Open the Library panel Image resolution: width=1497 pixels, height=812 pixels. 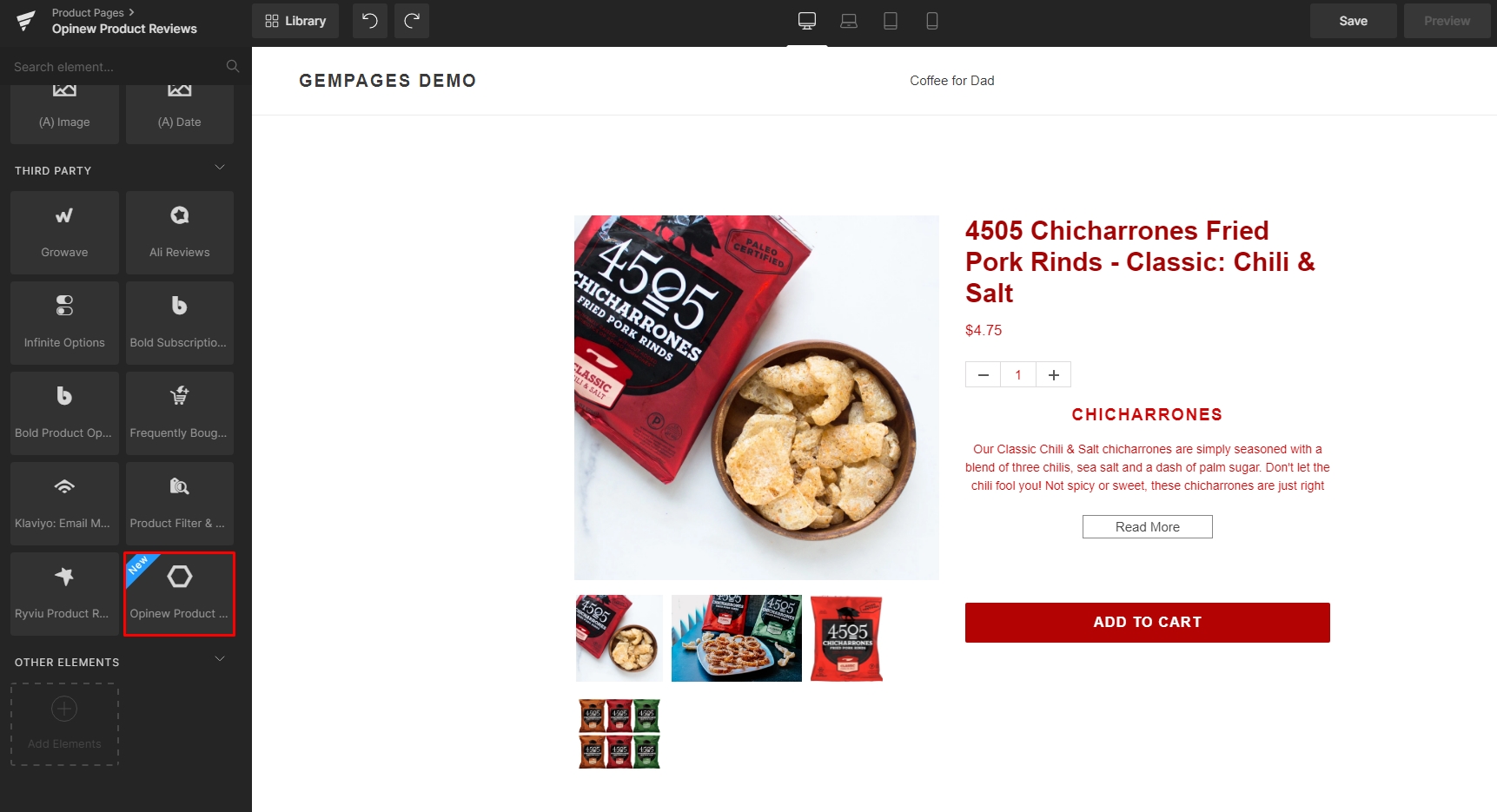(295, 21)
